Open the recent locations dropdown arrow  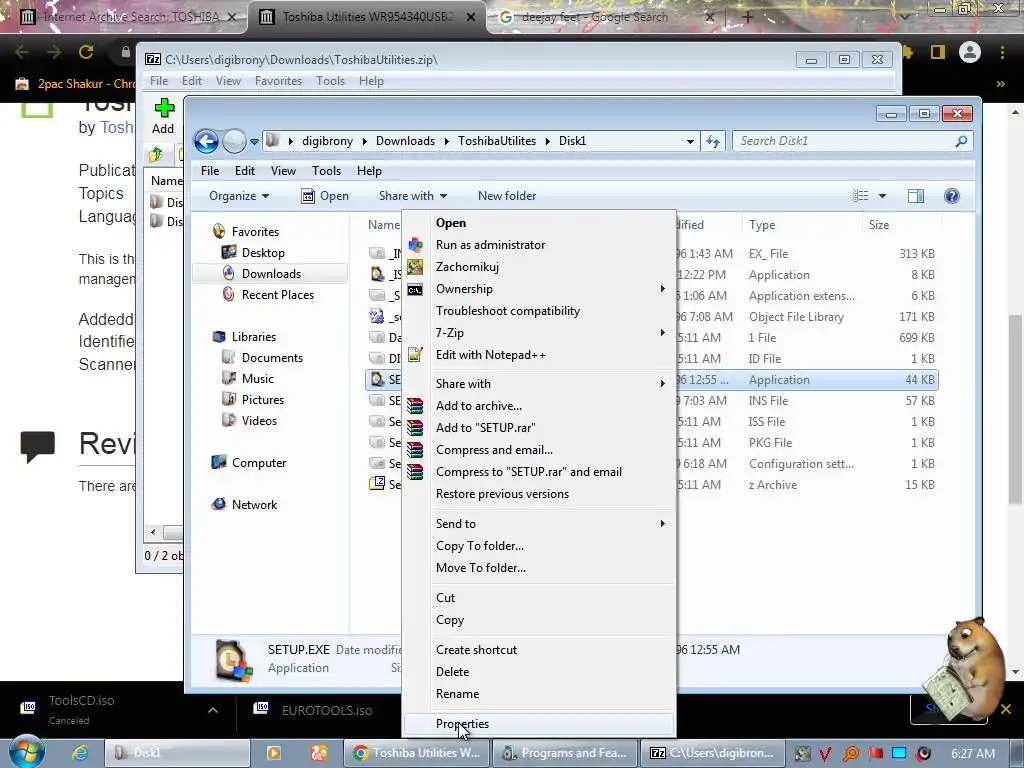click(255, 142)
